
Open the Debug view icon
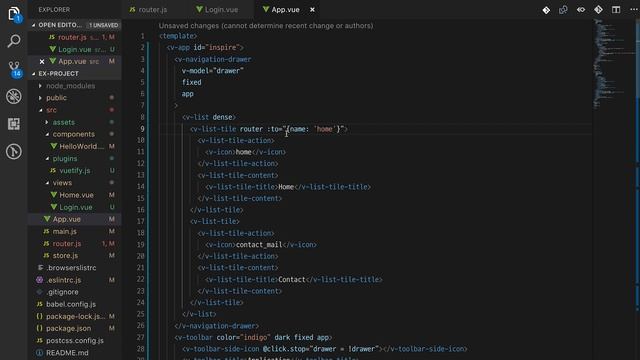coord(13,96)
